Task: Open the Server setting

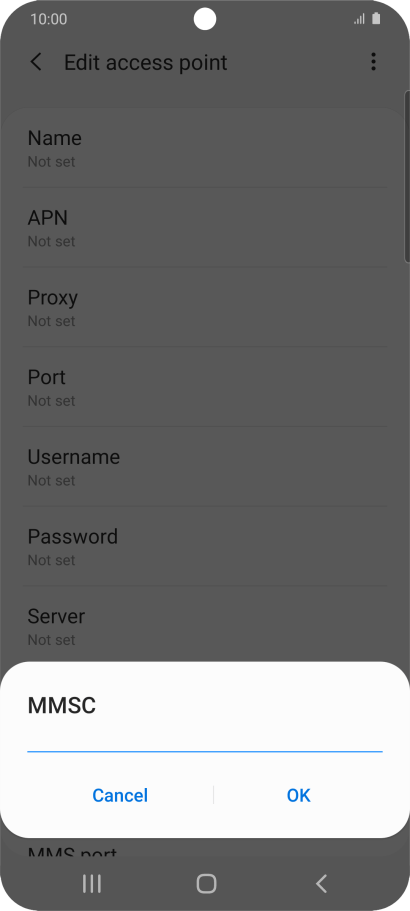Action: pyautogui.click(x=205, y=624)
